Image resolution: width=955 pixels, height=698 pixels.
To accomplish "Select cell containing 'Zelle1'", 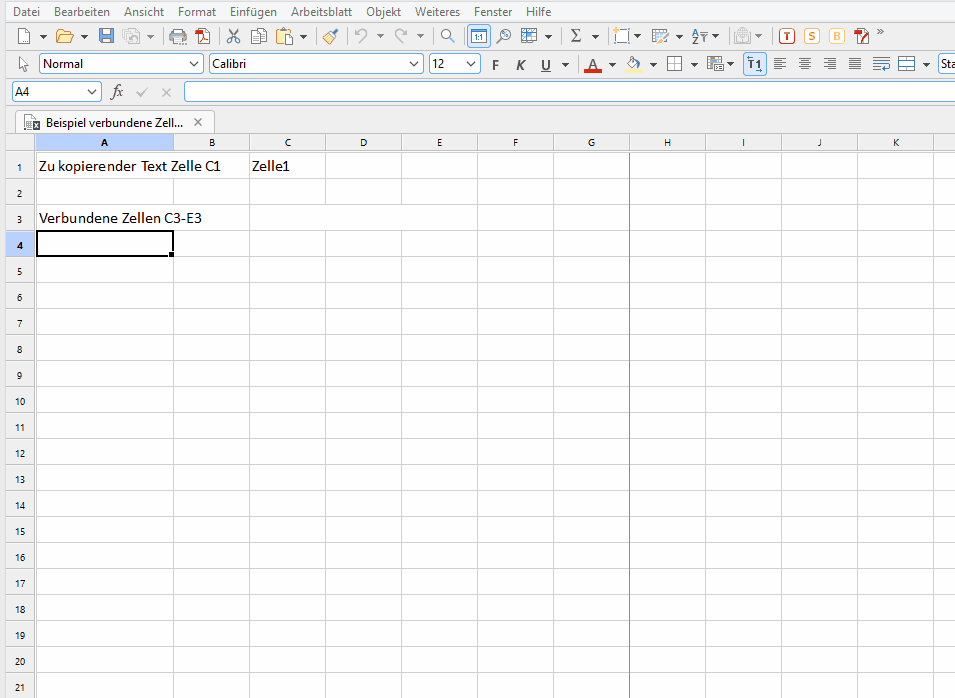I will pyautogui.click(x=287, y=166).
